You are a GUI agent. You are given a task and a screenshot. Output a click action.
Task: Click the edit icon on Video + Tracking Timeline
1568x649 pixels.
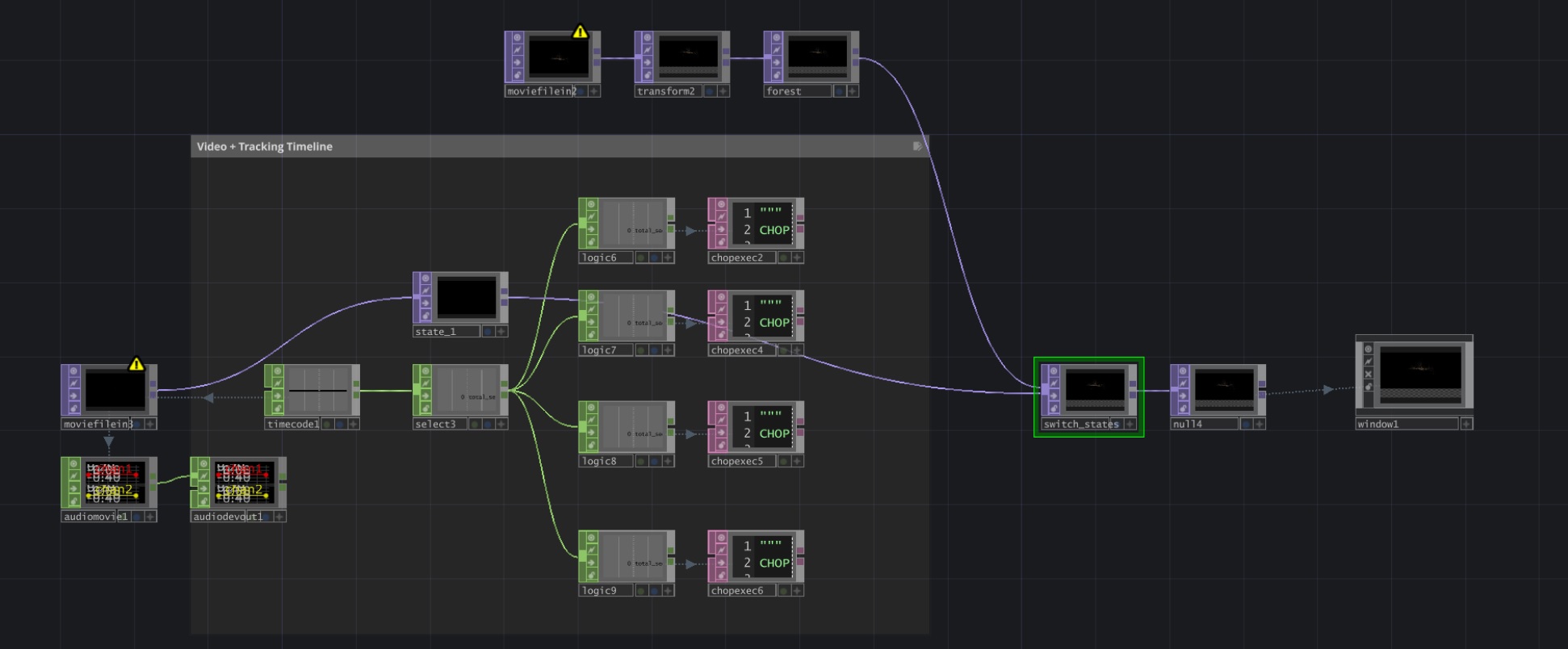[917, 146]
